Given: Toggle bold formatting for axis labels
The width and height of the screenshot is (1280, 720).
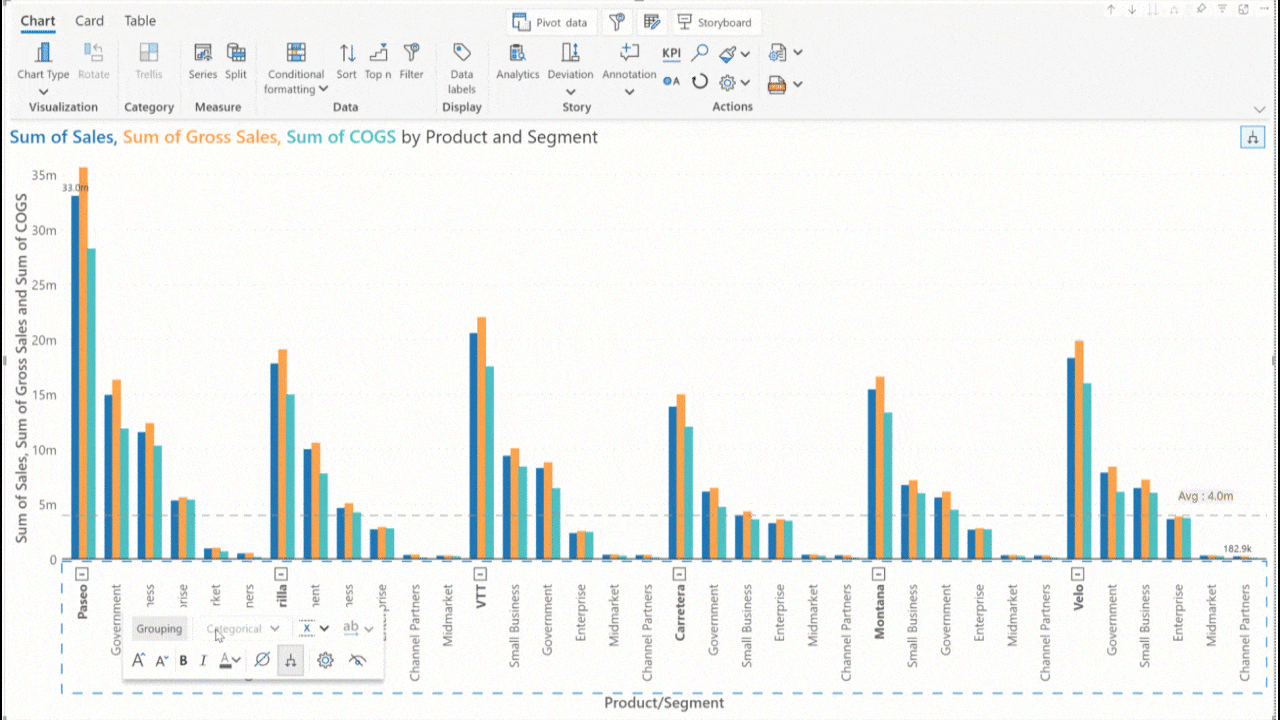Looking at the screenshot, I should pyautogui.click(x=183, y=660).
